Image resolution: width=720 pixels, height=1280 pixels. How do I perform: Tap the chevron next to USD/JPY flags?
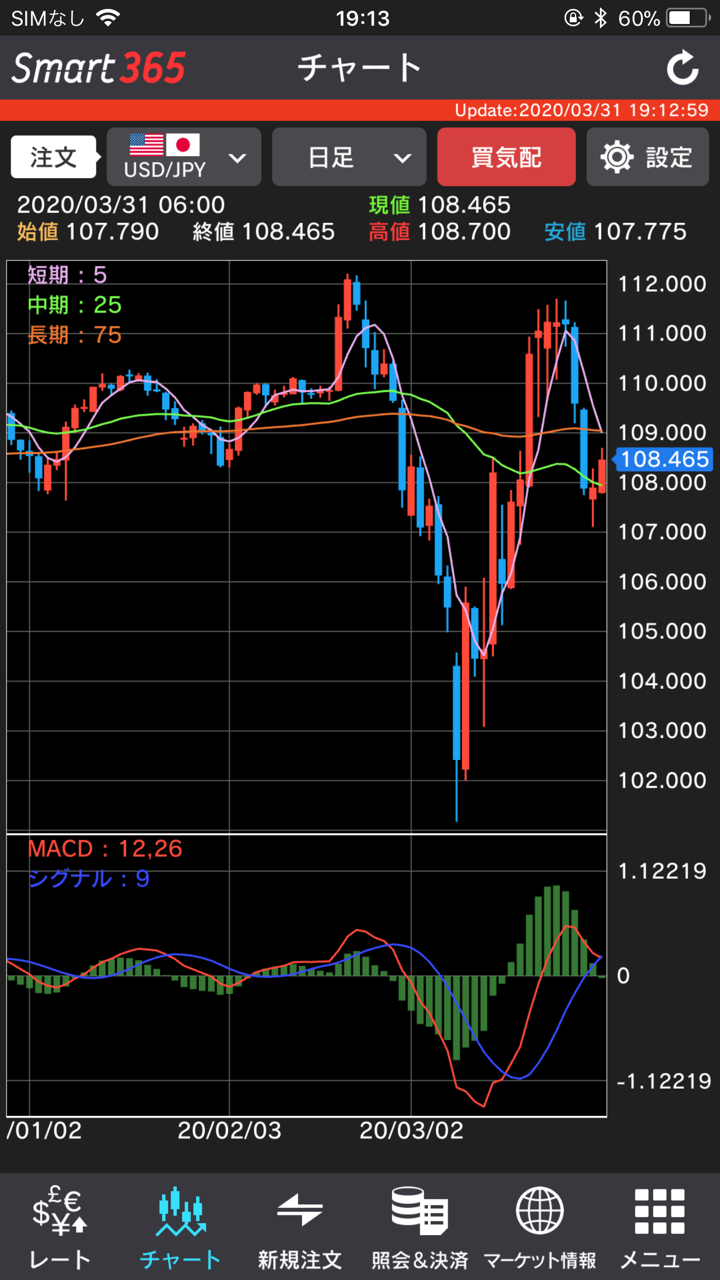click(x=238, y=158)
